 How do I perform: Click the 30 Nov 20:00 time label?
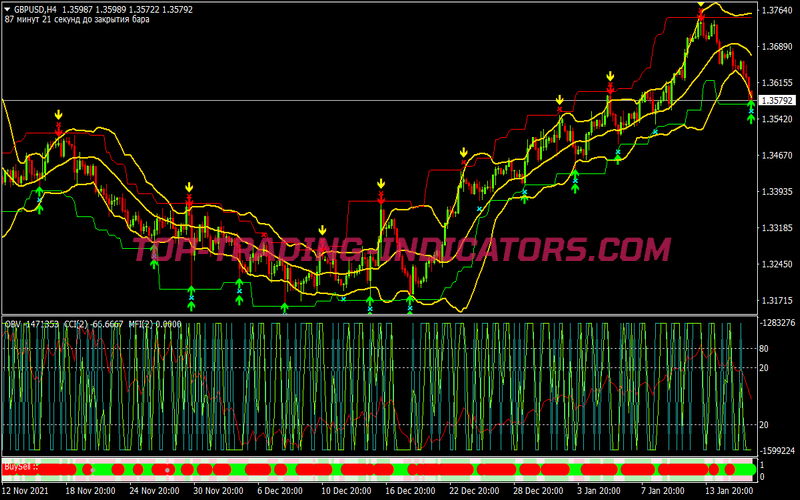219,491
